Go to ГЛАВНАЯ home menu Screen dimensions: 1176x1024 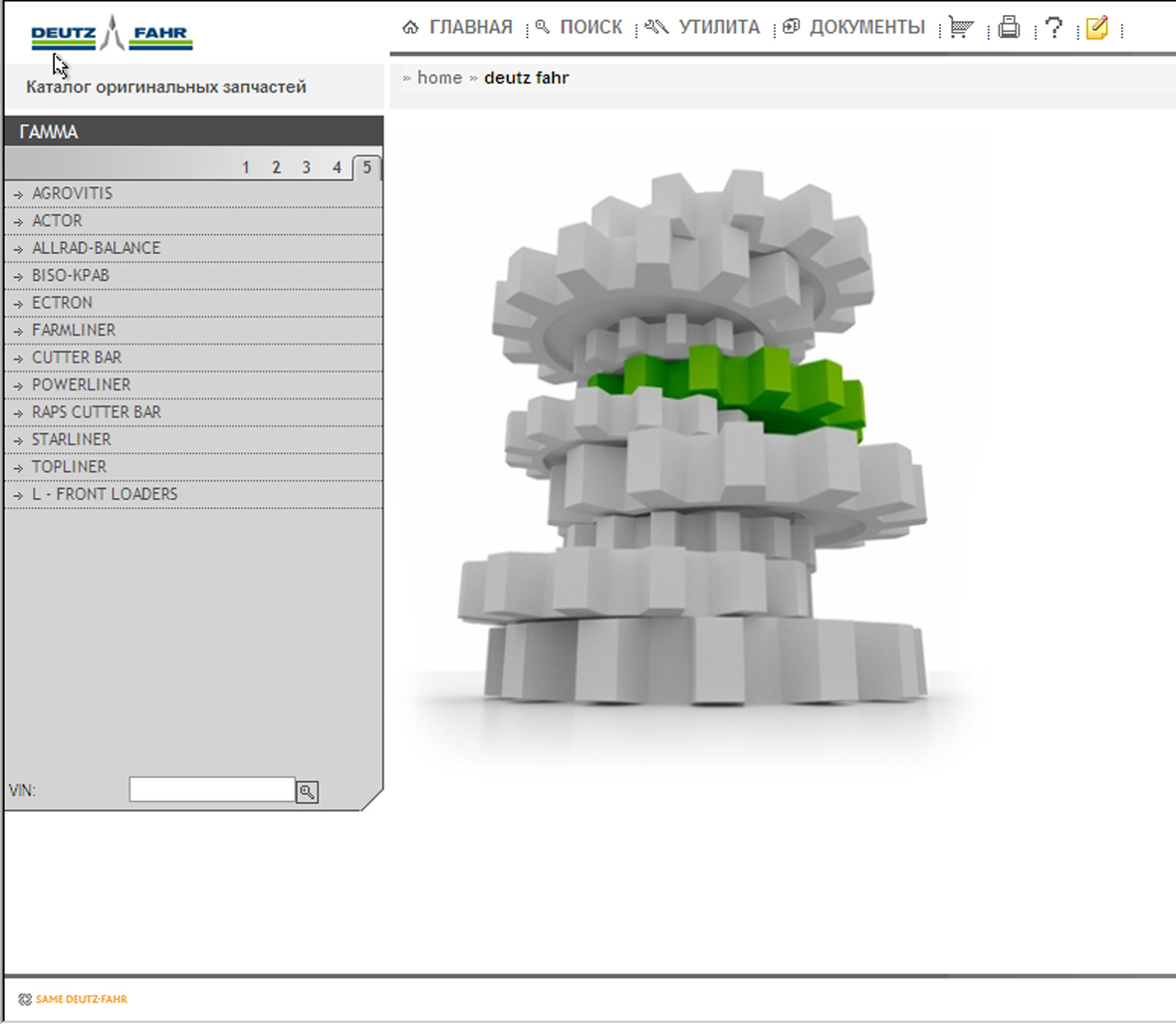pos(458,28)
